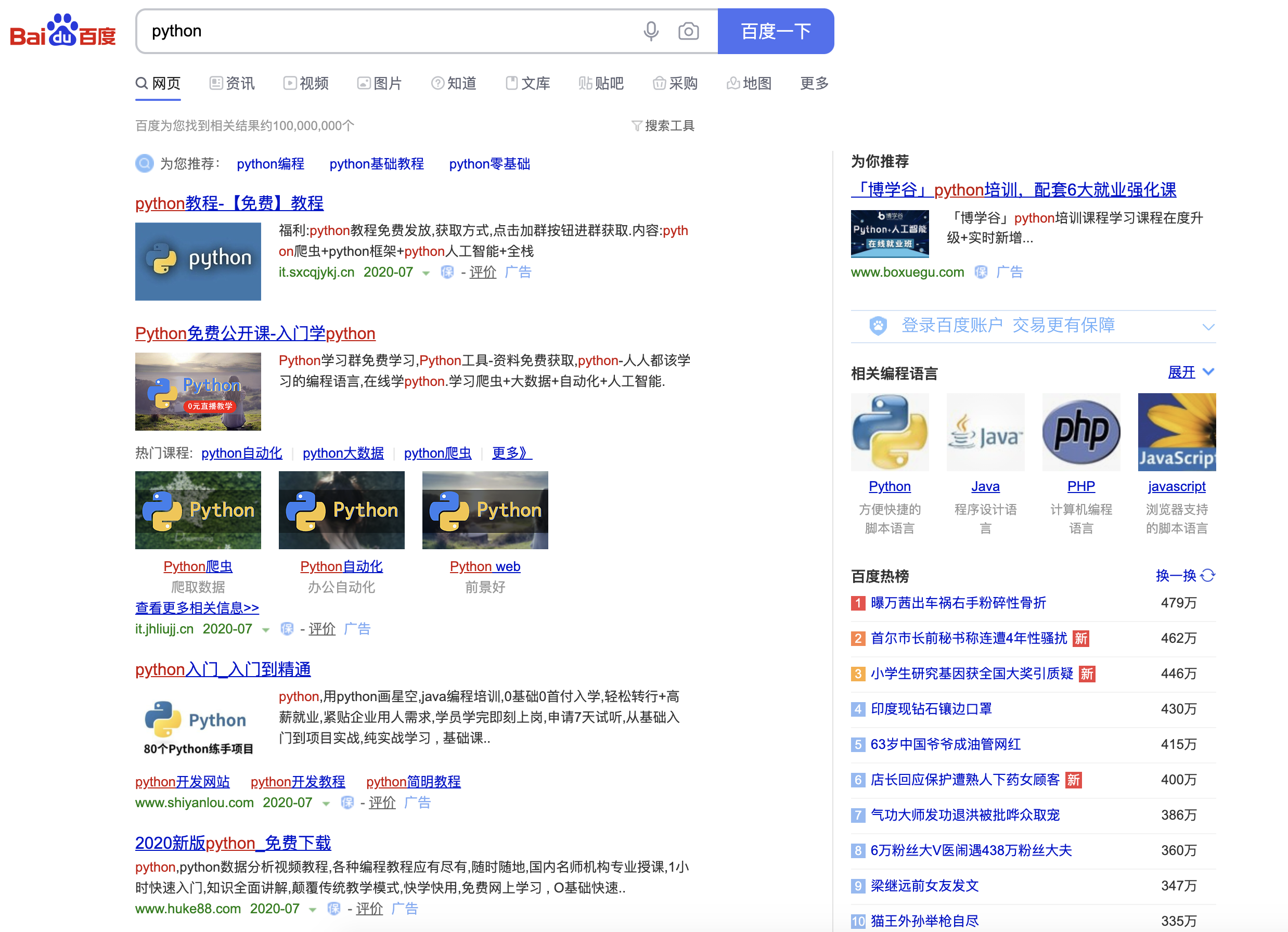Open the 更多 menu

[x=815, y=84]
